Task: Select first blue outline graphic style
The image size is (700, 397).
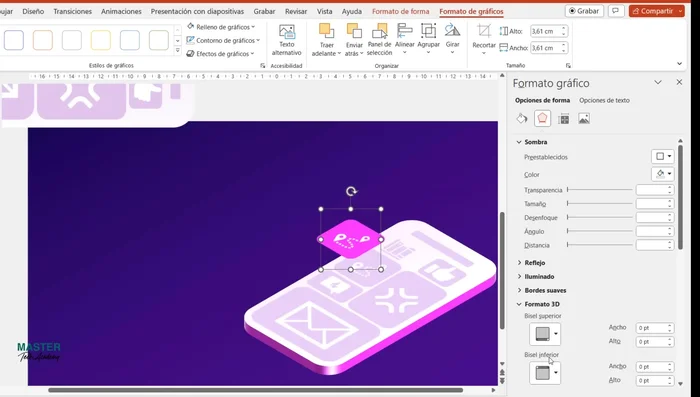Action: (13, 40)
